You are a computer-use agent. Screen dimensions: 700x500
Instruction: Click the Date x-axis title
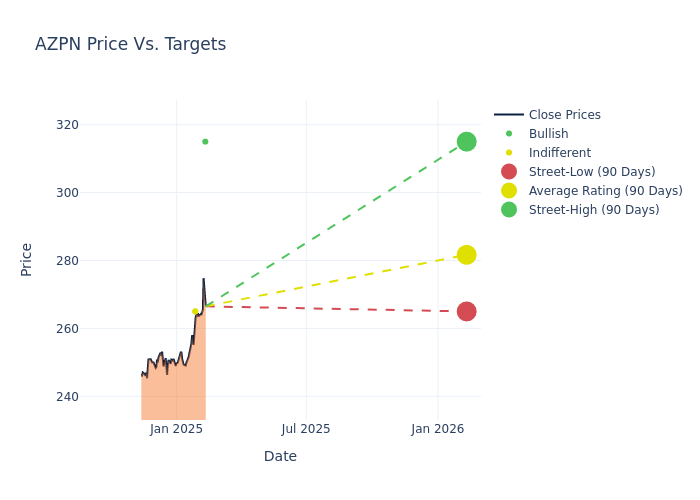(x=280, y=456)
